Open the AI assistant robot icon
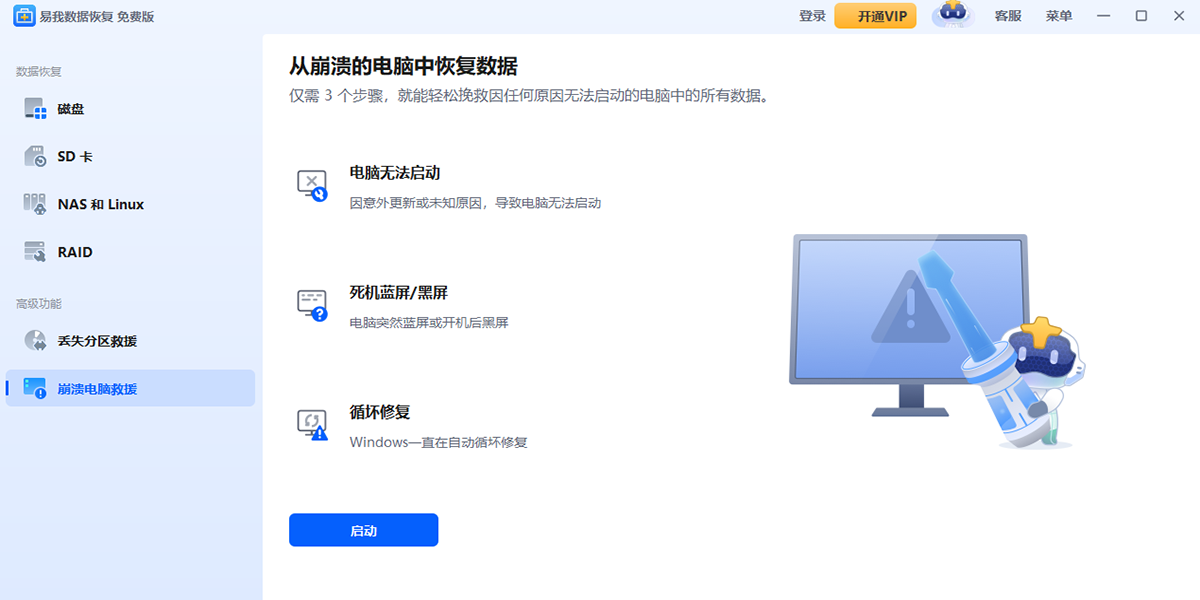Screen dimensions: 1200x600 pos(953,15)
